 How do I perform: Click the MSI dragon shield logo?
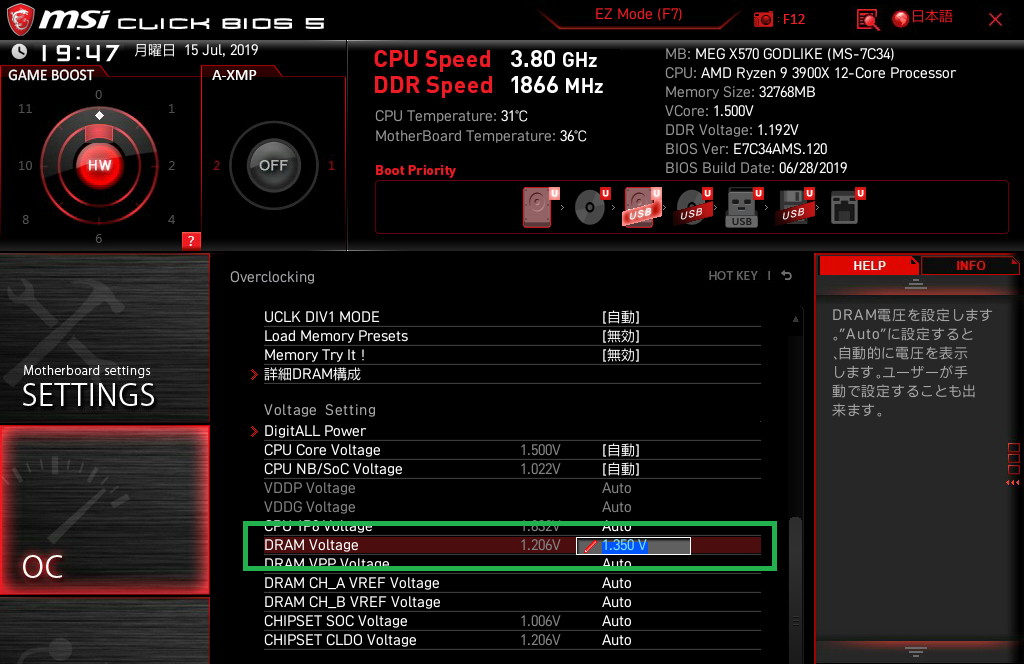tap(20, 18)
